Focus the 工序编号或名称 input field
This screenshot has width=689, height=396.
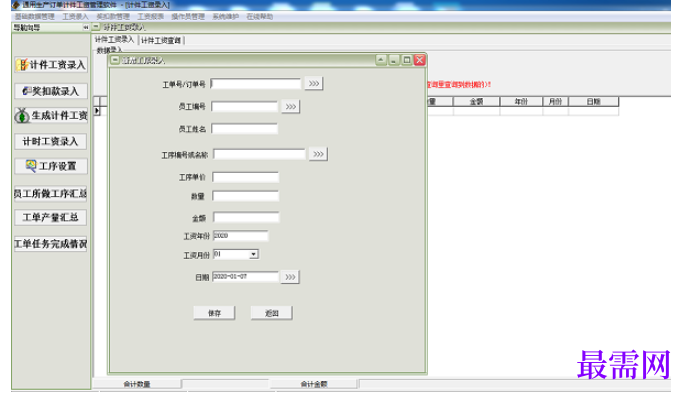pyautogui.click(x=259, y=154)
